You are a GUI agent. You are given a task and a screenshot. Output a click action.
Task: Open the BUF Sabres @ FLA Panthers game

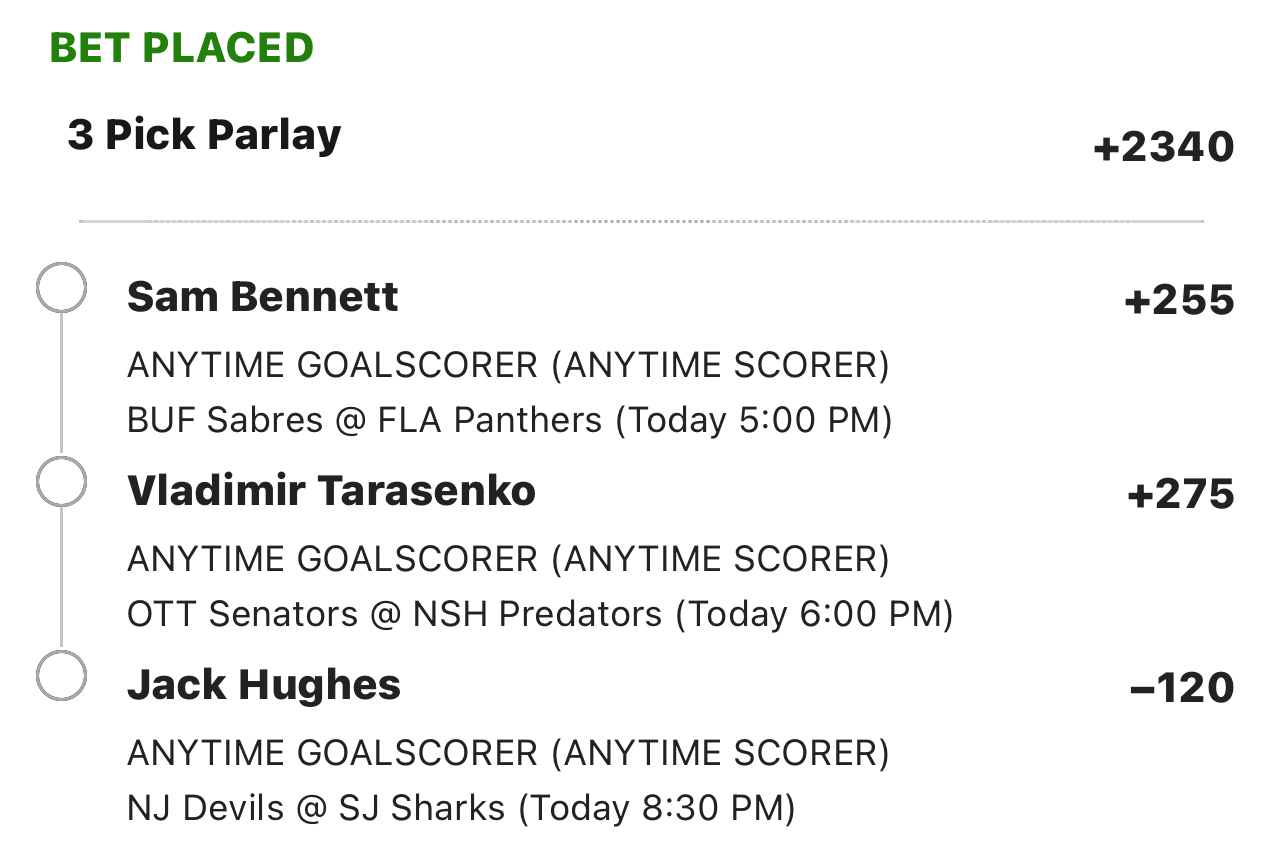point(509,420)
